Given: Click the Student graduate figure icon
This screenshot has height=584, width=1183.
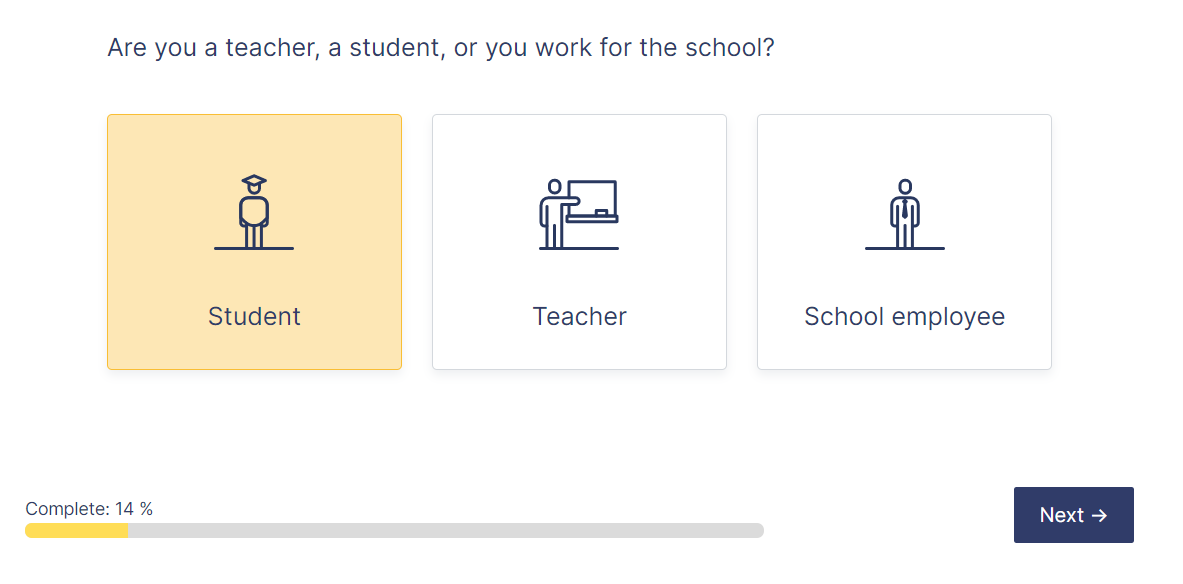Looking at the screenshot, I should [x=254, y=212].
